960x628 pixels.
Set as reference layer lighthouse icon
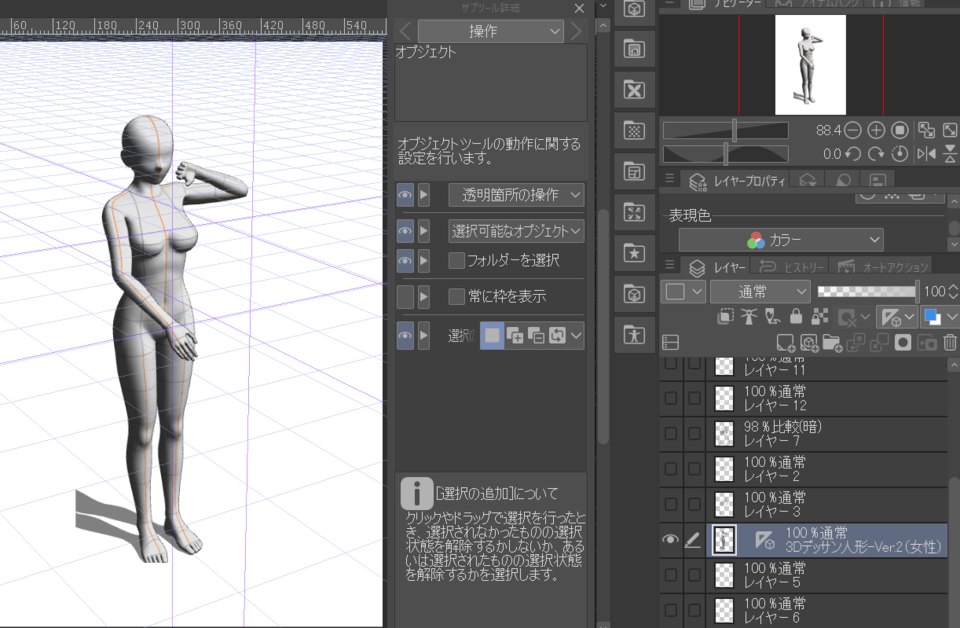click(749, 316)
